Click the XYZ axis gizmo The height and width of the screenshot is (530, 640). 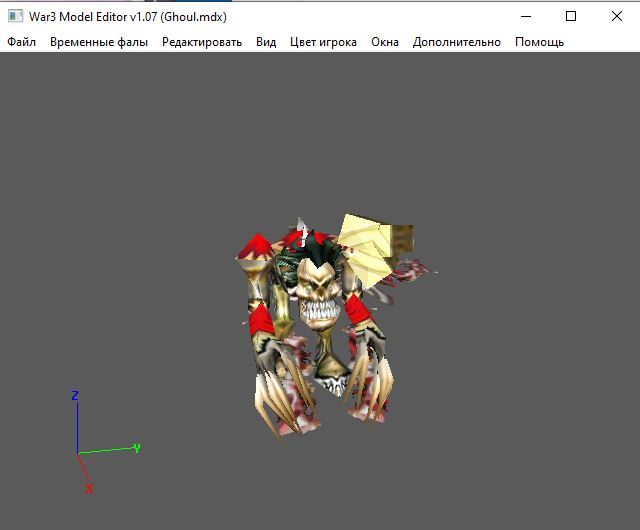[x=105, y=442]
